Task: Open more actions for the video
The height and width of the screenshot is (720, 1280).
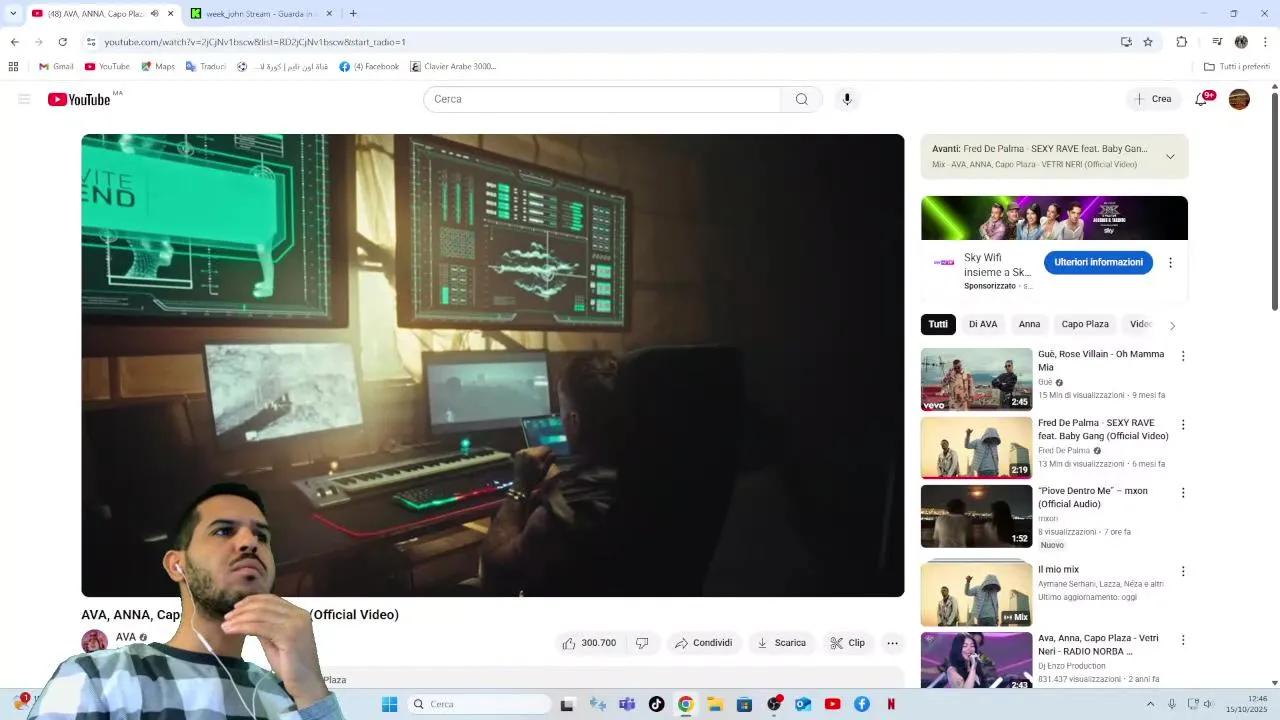Action: (x=892, y=643)
